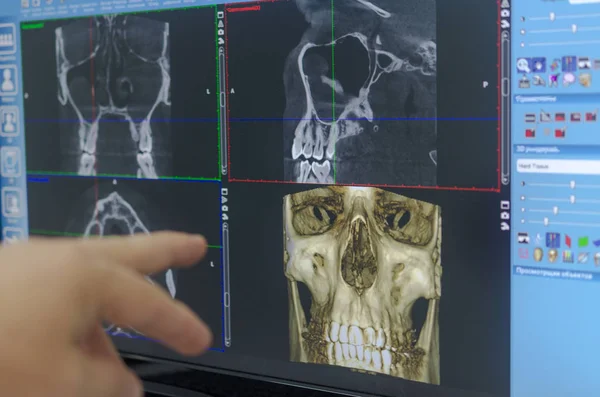The width and height of the screenshot is (600, 397).
Task: Select the pan hand tool
Action: pyautogui.click(x=539, y=65)
